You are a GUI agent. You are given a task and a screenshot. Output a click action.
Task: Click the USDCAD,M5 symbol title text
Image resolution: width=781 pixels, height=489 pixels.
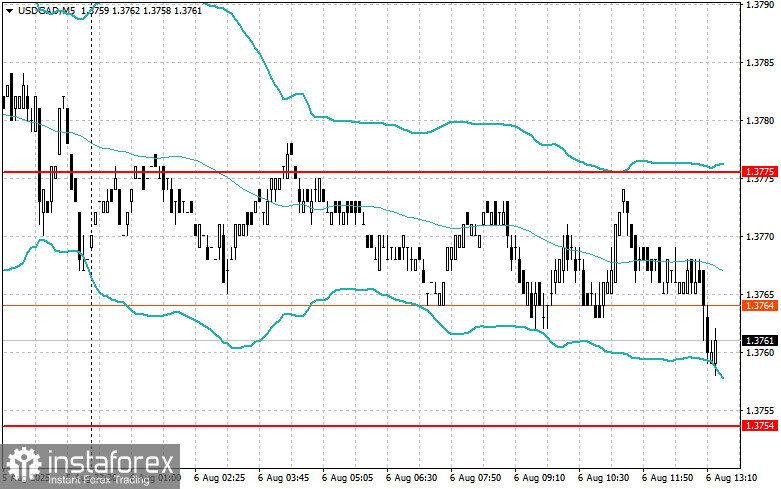coord(47,10)
